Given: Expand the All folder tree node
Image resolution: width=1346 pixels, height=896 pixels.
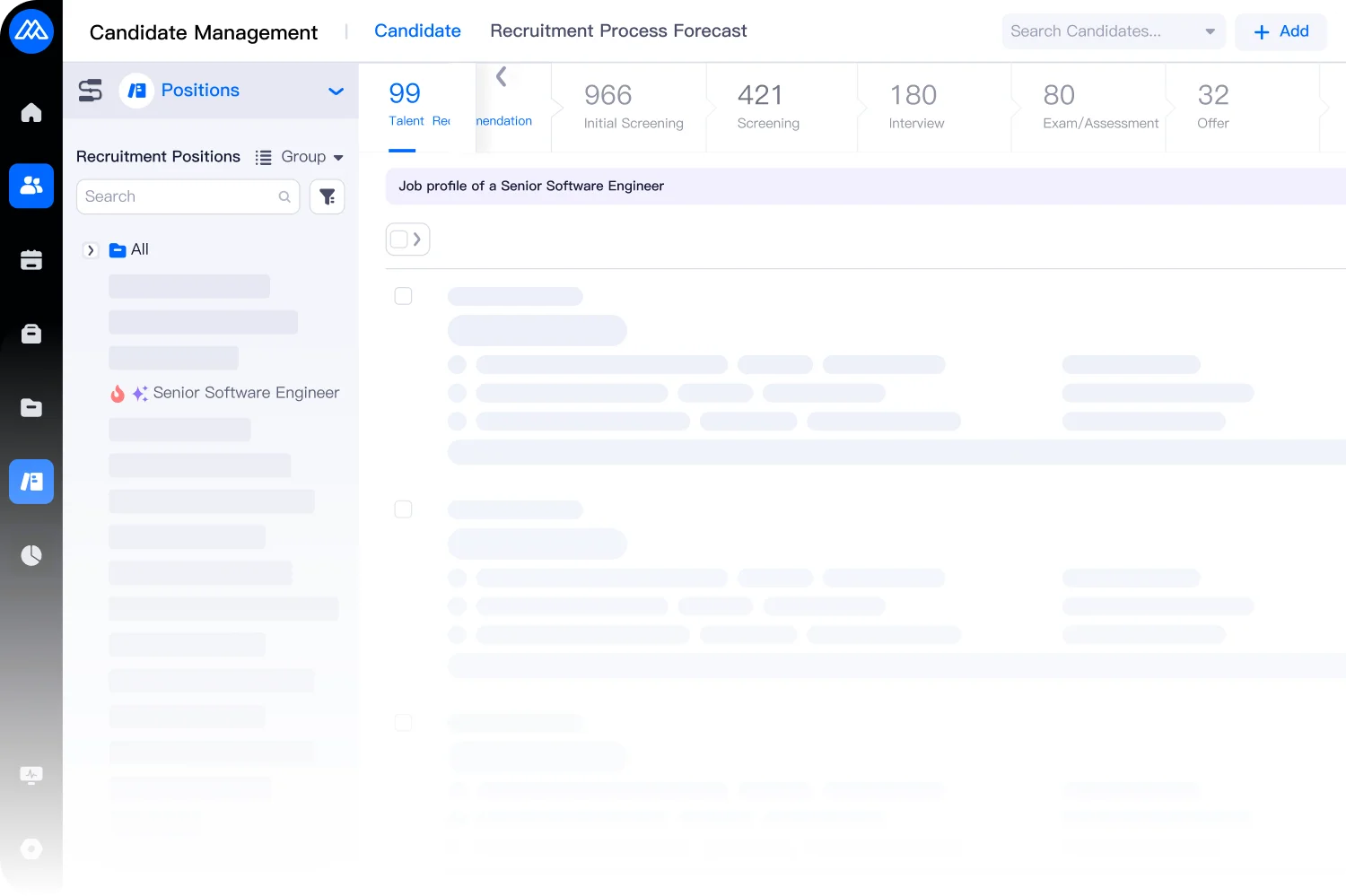Looking at the screenshot, I should (x=91, y=250).
